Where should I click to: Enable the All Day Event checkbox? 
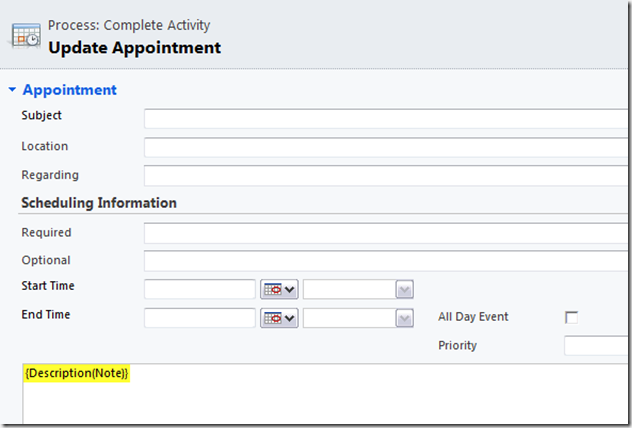[x=572, y=317]
